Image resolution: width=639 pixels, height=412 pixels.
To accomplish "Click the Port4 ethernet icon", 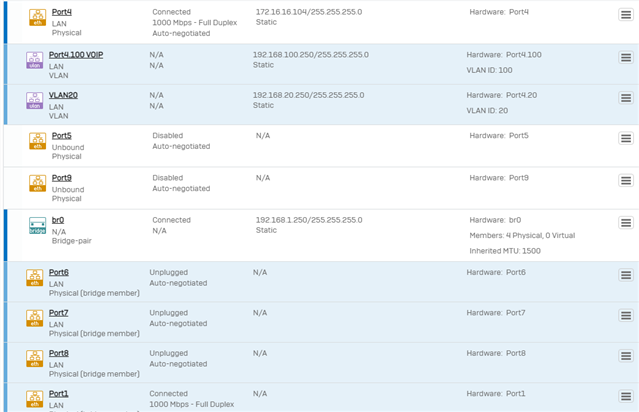I will (x=37, y=18).
